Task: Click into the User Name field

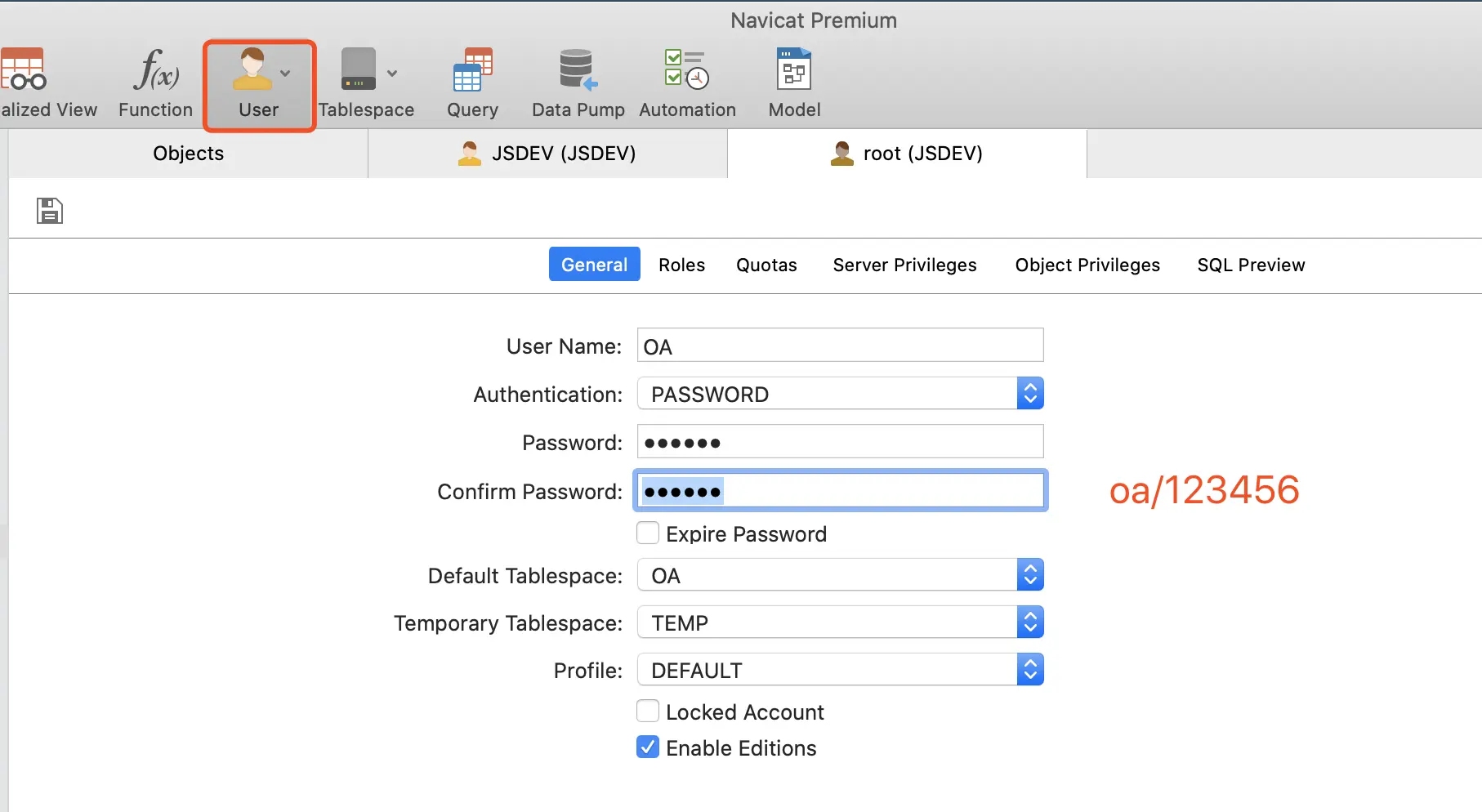Action: (840, 346)
